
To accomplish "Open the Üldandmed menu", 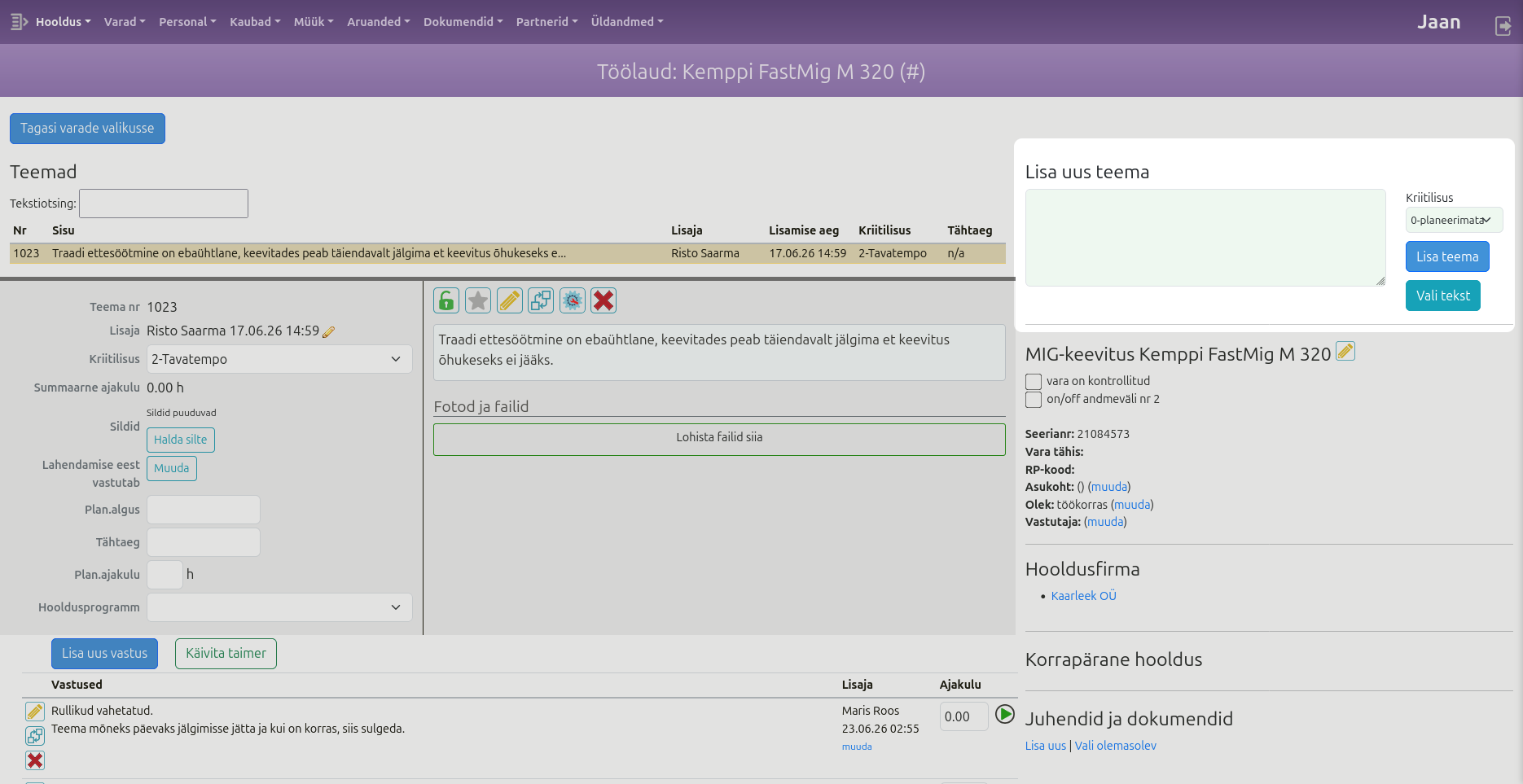I will (627, 22).
